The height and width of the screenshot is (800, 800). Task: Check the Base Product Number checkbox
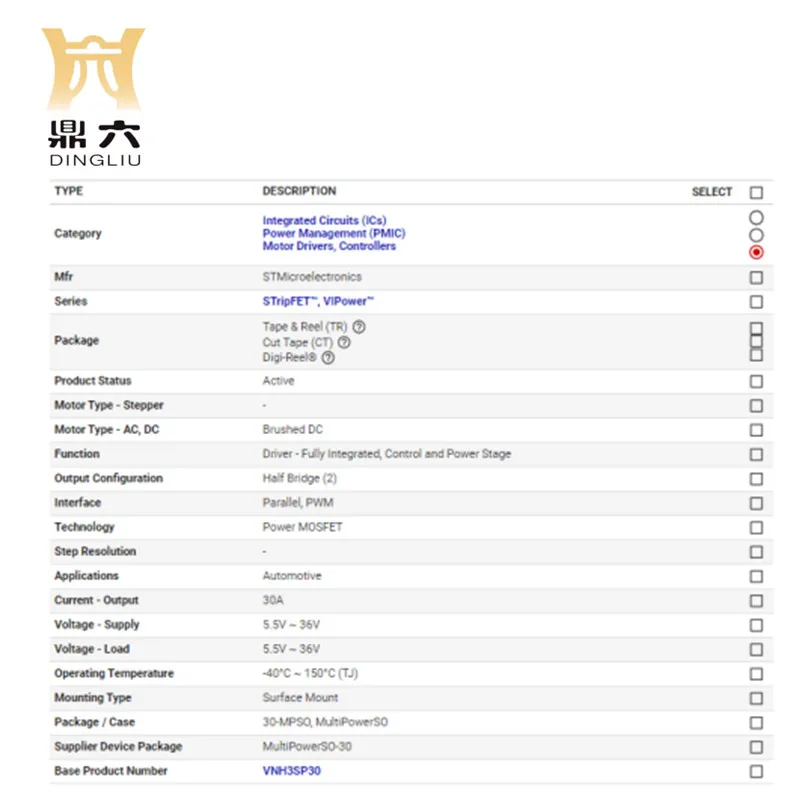coord(756,771)
